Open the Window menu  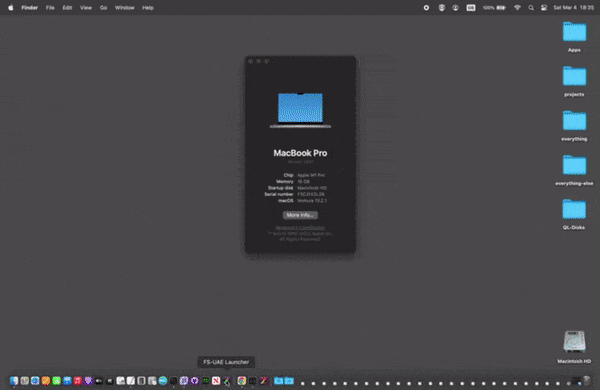(125, 8)
